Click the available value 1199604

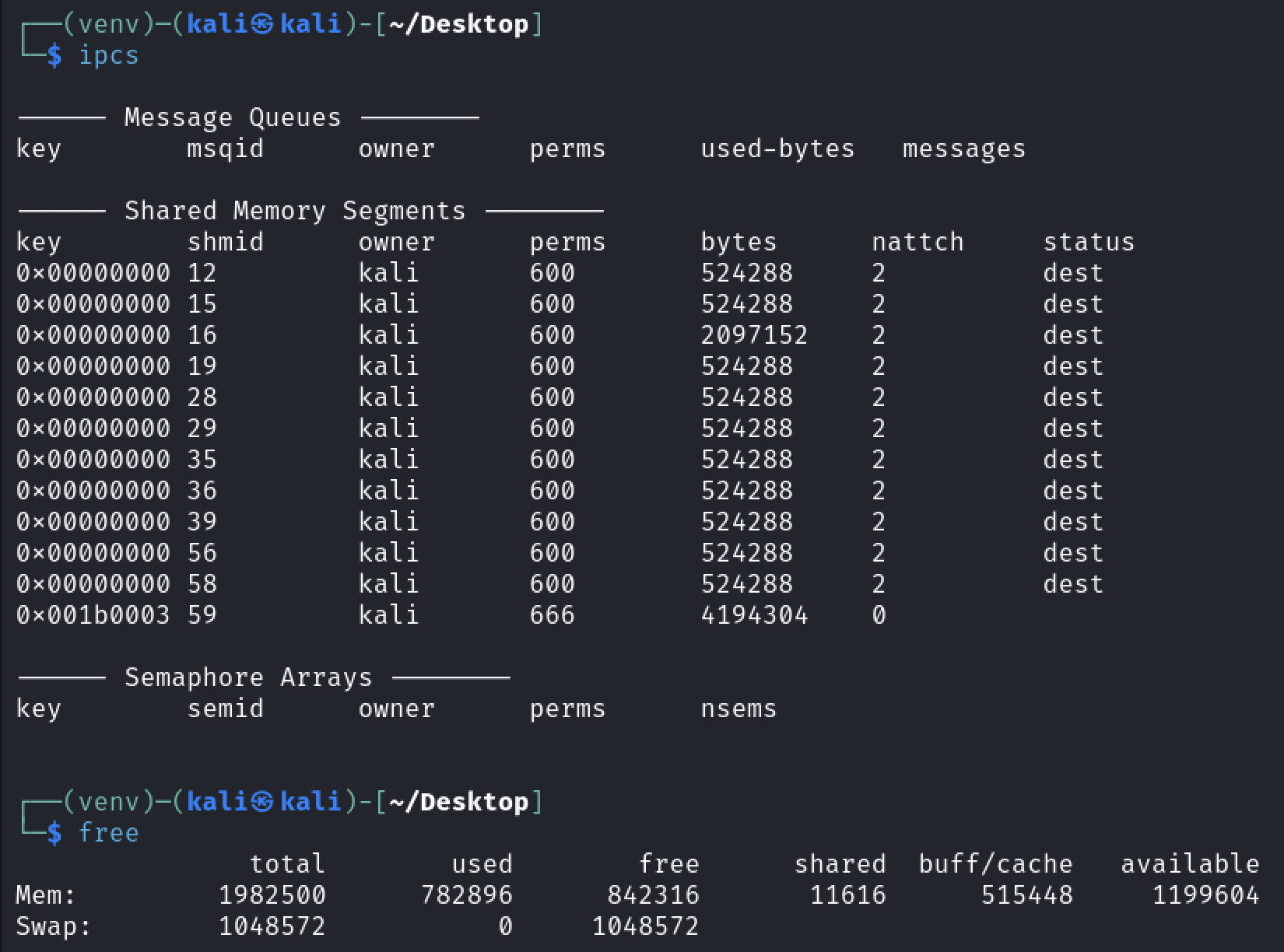point(1206,895)
